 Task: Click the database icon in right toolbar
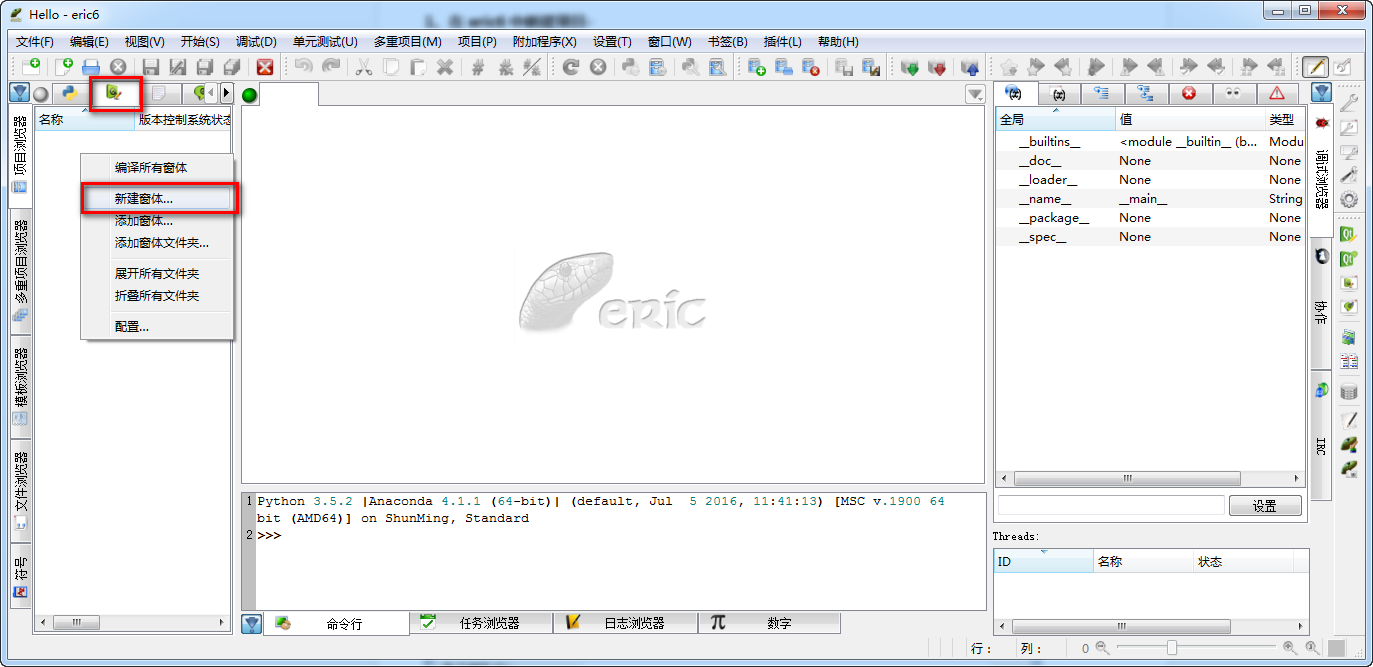1349,392
